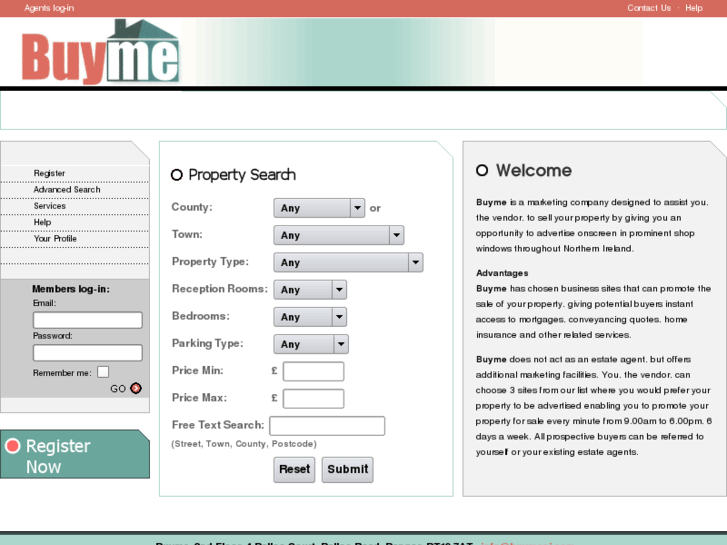Click the GO text in members login
727x545 pixels.
[118, 389]
